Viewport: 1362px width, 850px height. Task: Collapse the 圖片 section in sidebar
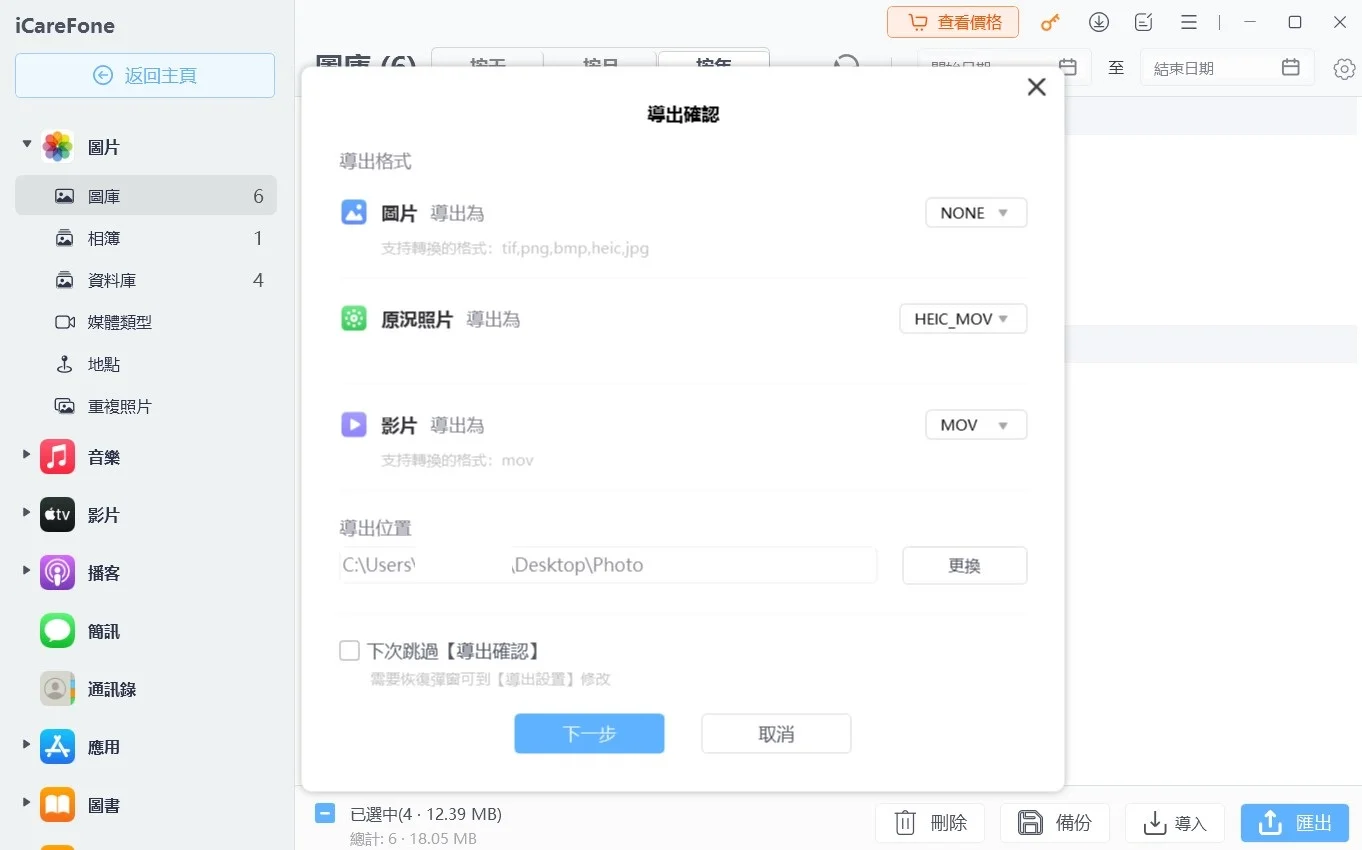click(x=27, y=146)
